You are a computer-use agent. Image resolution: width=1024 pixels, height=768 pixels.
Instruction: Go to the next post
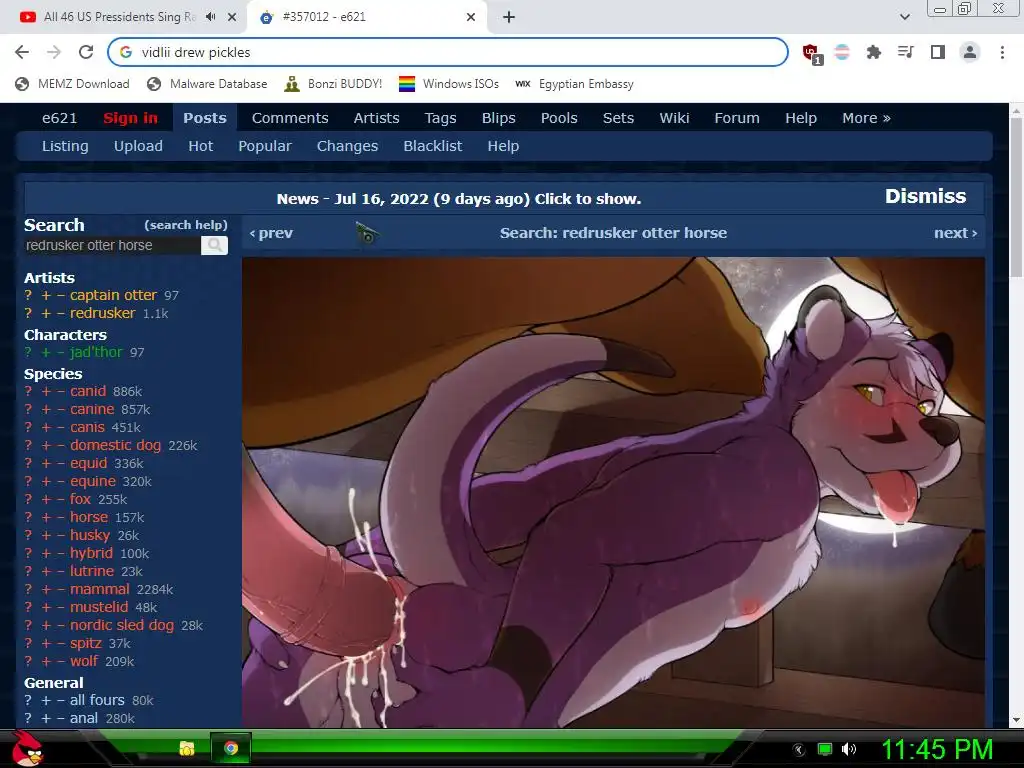(955, 233)
